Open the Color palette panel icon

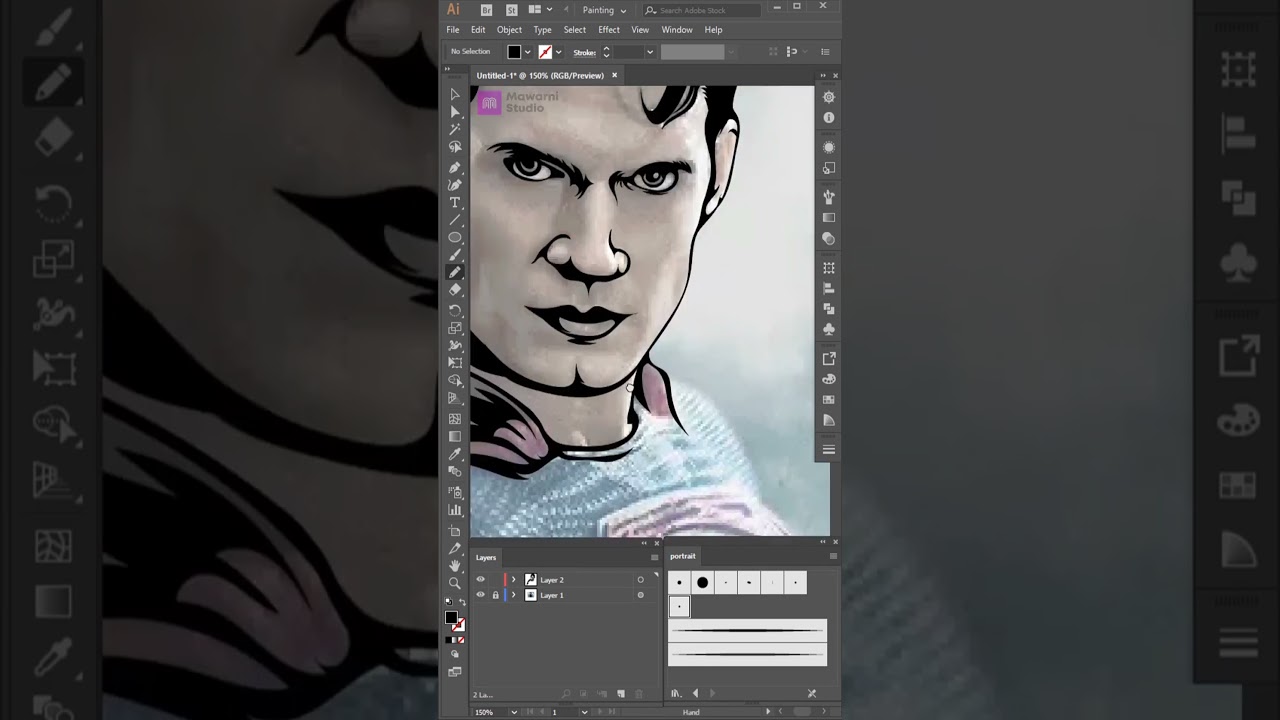[828, 379]
